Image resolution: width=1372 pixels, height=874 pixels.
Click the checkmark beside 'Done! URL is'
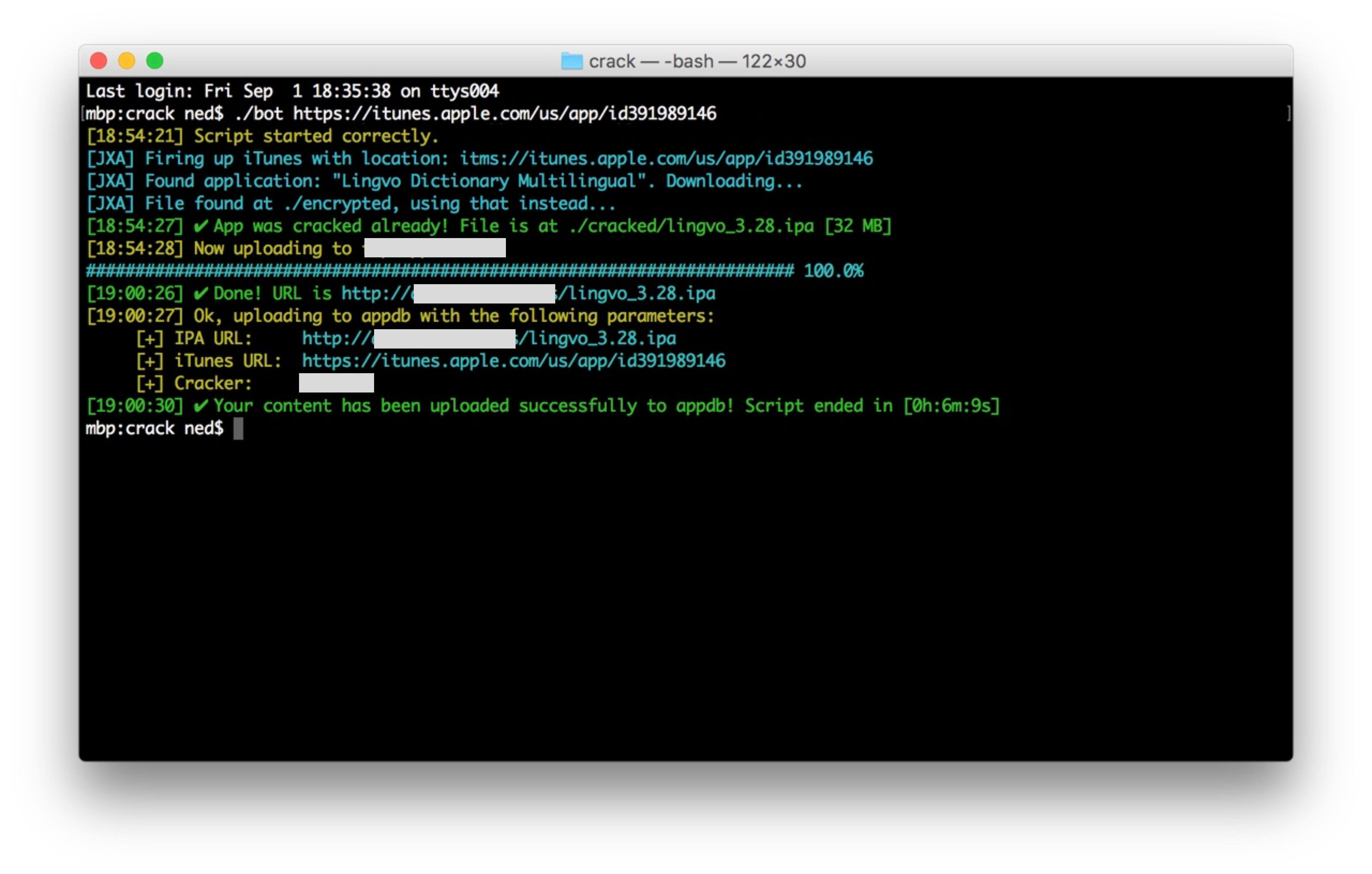pyautogui.click(x=200, y=293)
